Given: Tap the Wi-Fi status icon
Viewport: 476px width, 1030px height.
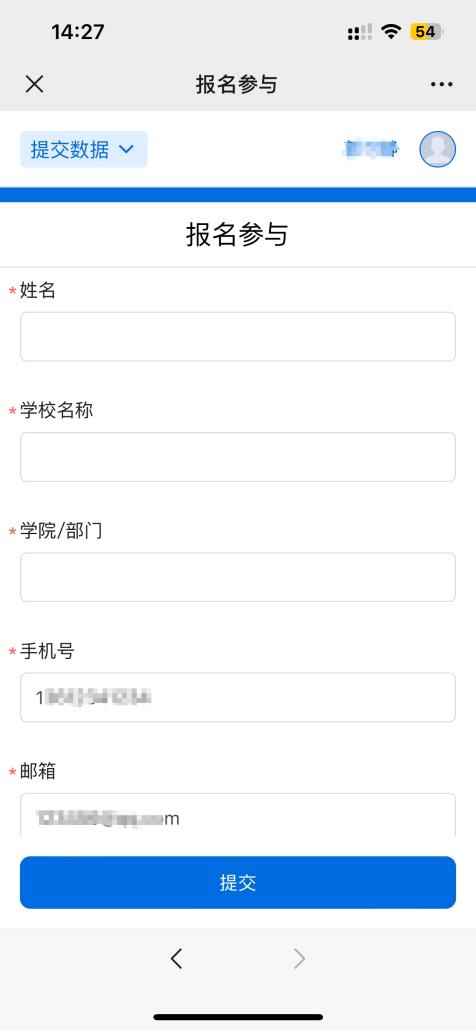Looking at the screenshot, I should point(391,32).
